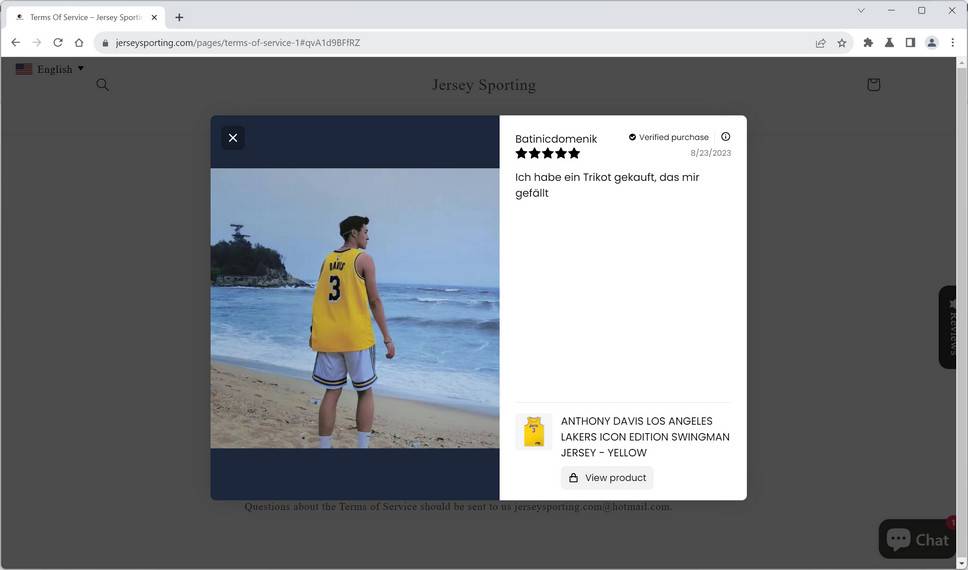Open a new browser tab
The image size is (968, 570).
pos(179,17)
